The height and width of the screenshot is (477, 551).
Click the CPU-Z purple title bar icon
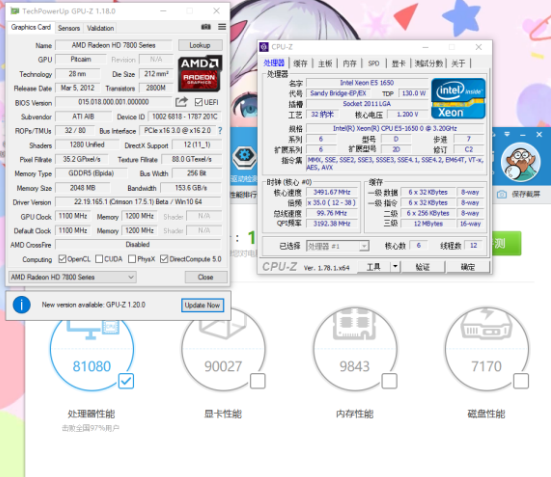tap(264, 47)
